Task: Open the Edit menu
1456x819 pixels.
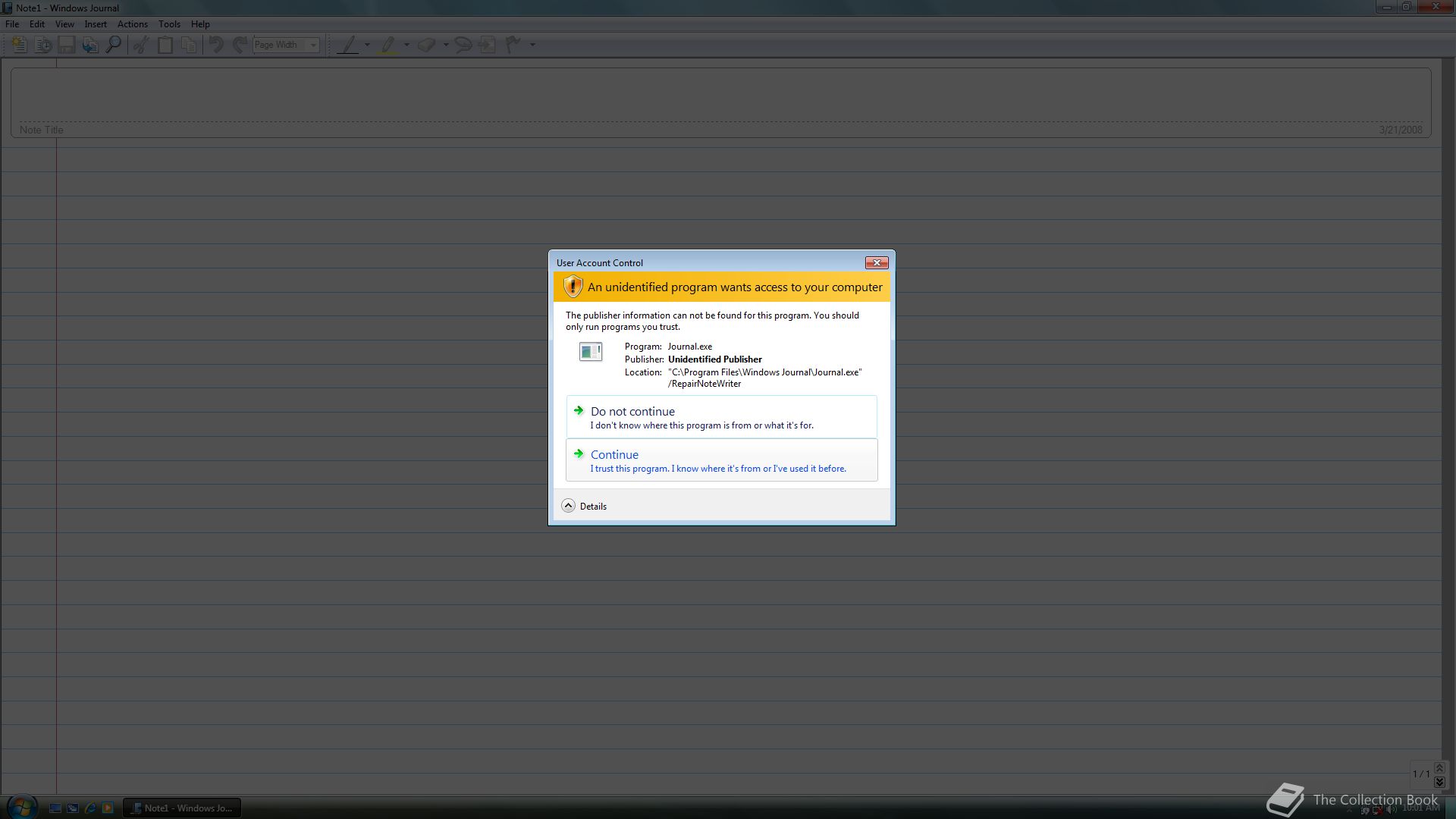Action: coord(37,24)
